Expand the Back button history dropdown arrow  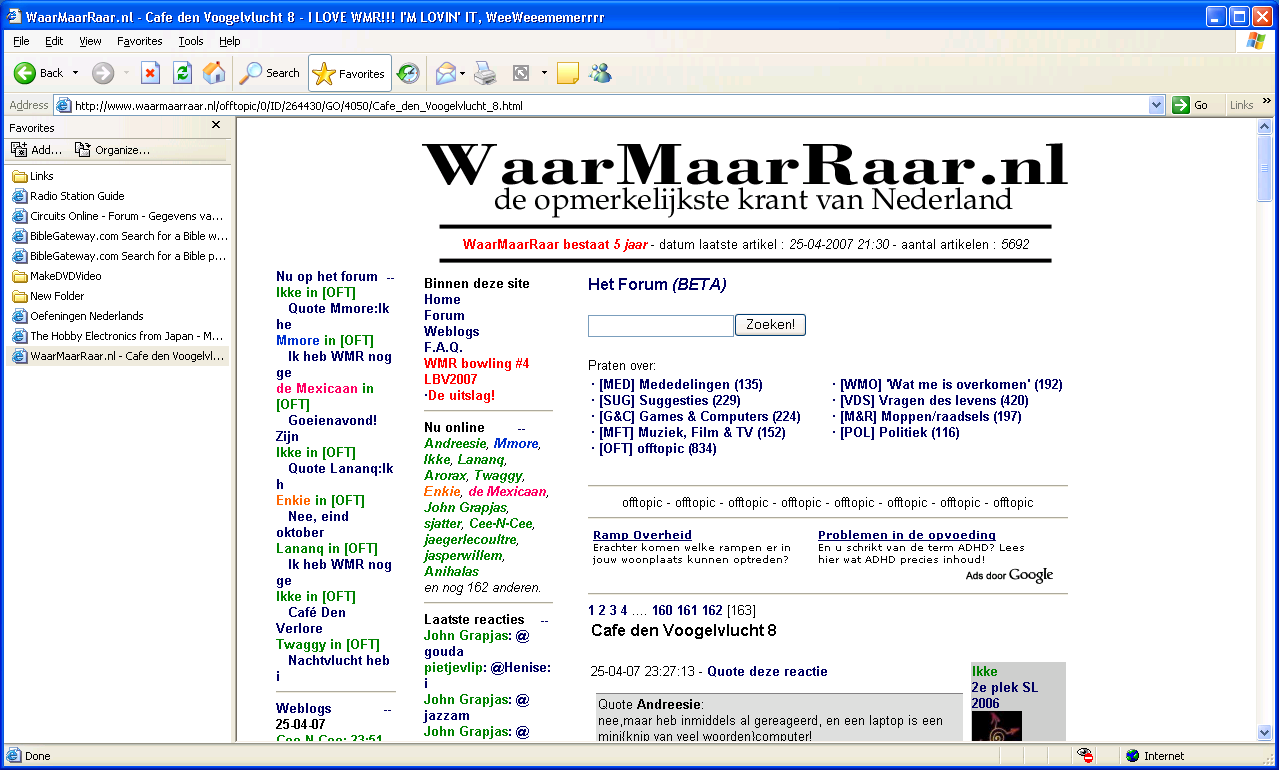click(x=75, y=73)
